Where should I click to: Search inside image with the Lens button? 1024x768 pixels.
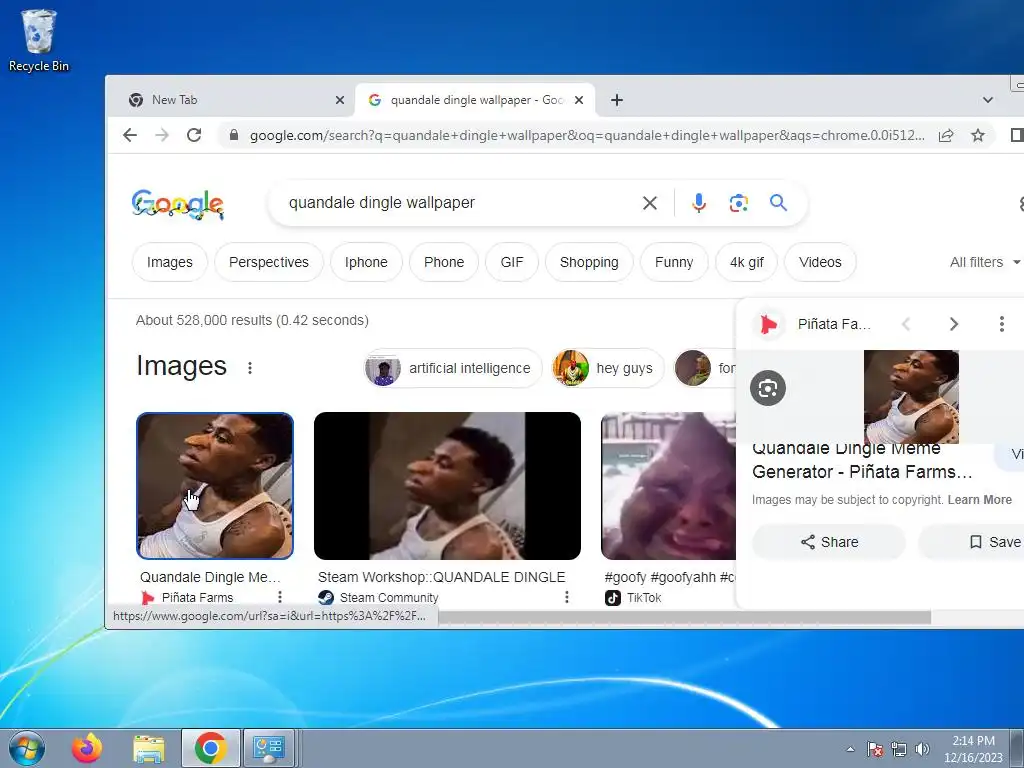tap(768, 388)
